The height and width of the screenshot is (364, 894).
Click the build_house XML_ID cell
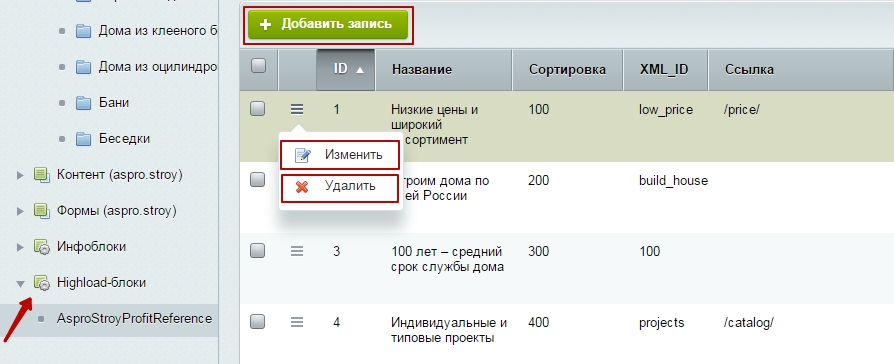click(x=673, y=181)
